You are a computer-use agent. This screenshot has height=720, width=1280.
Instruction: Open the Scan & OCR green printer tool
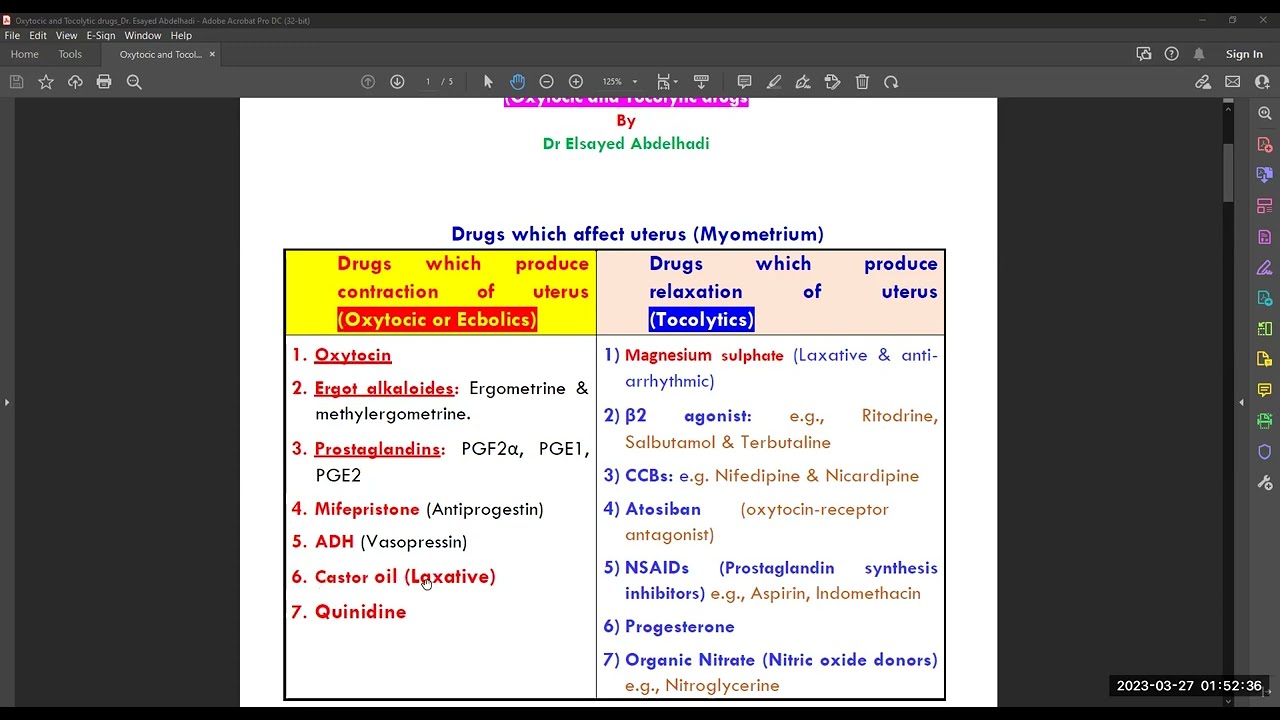tap(1265, 421)
